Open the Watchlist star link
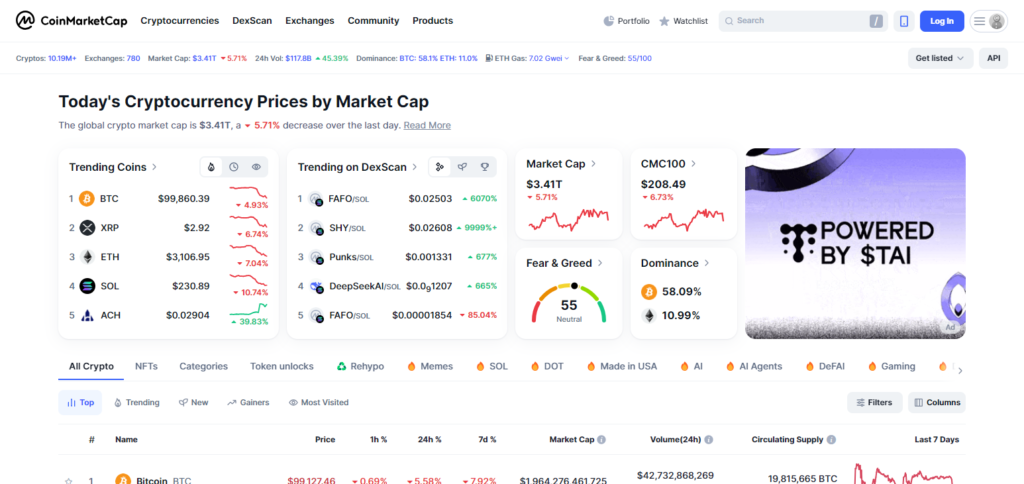 683,21
